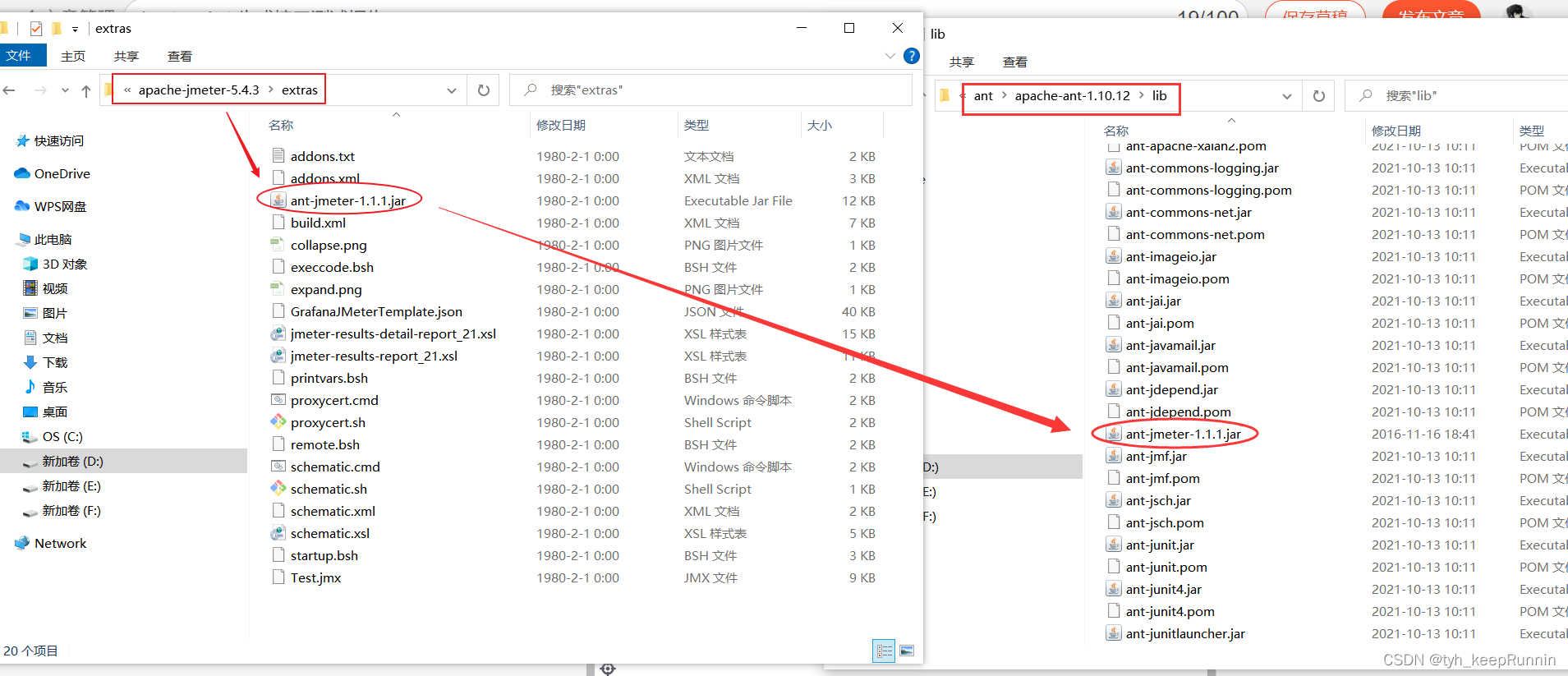This screenshot has height=676, width=1568.
Task: Switch to large icons view in status bar
Action: (x=907, y=651)
